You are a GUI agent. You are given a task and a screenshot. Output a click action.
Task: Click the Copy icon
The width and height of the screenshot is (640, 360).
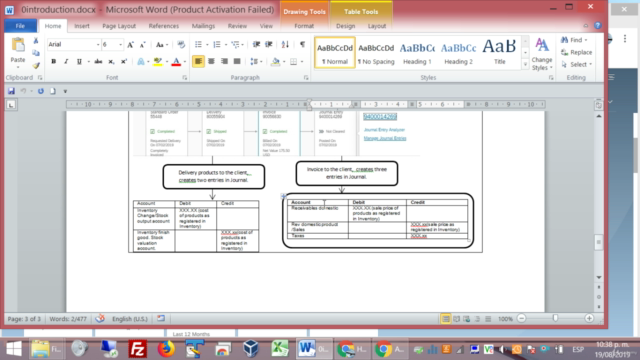[36, 53]
